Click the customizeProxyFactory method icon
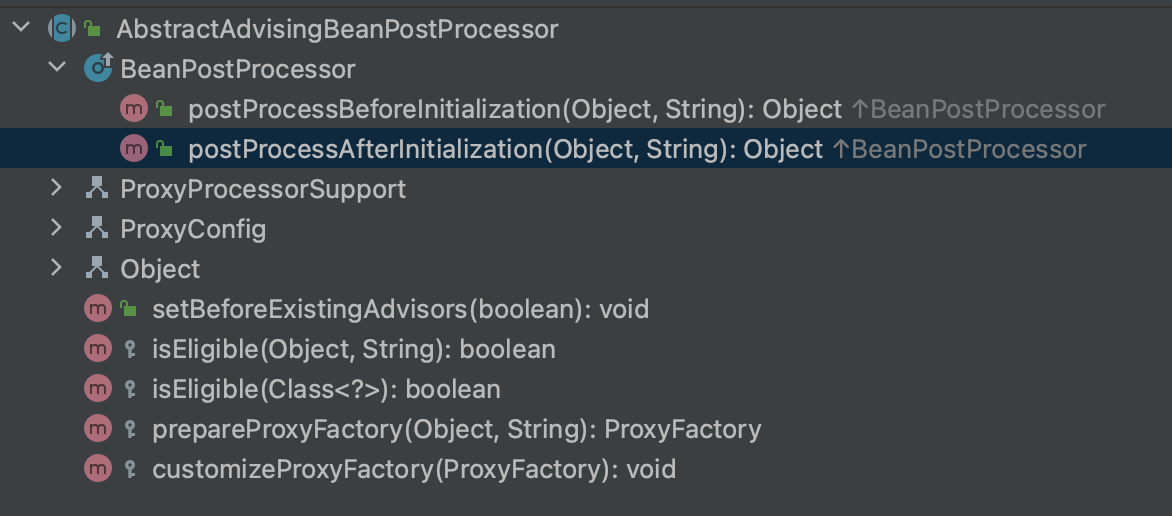 (98, 468)
